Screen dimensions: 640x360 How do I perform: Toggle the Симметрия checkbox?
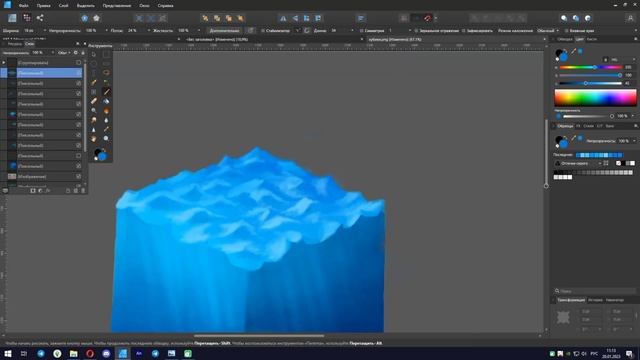pos(362,31)
